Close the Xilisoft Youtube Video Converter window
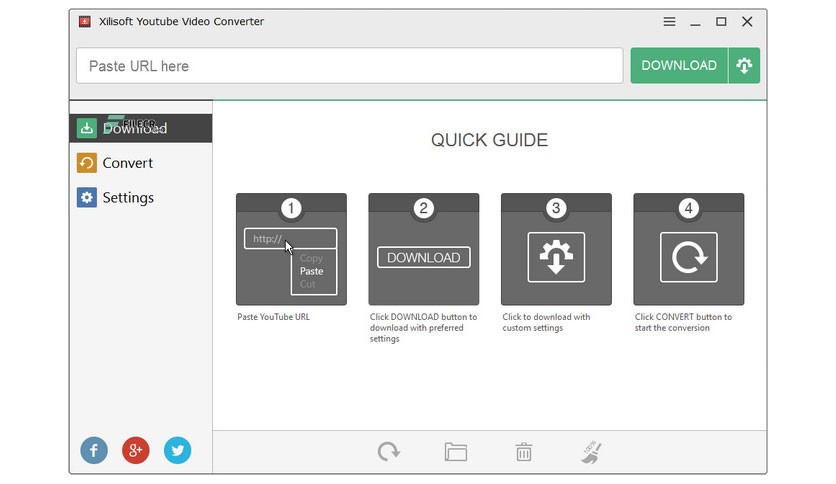The image size is (836, 484). click(747, 21)
